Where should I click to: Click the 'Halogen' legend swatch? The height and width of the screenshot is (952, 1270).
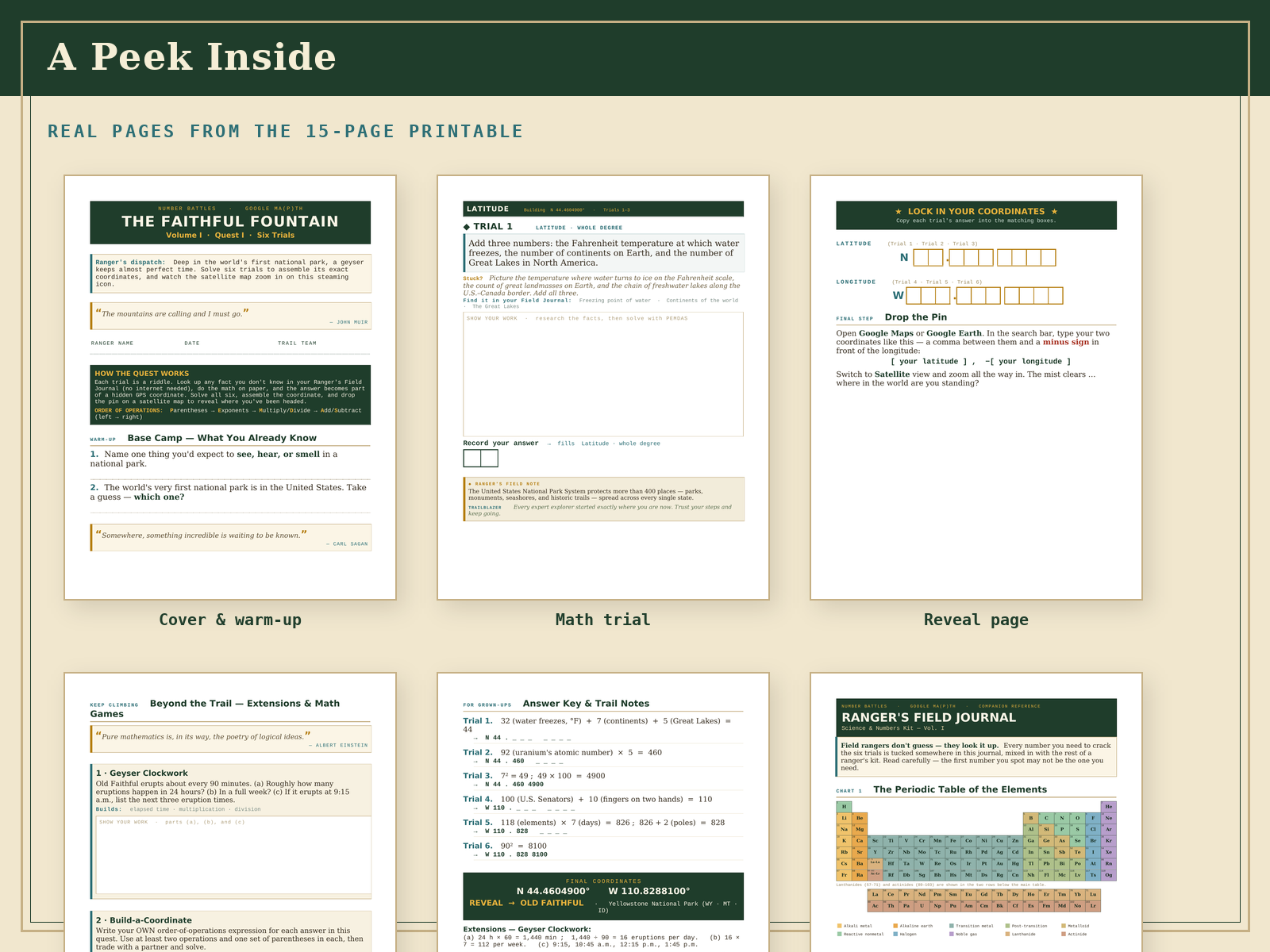[895, 934]
